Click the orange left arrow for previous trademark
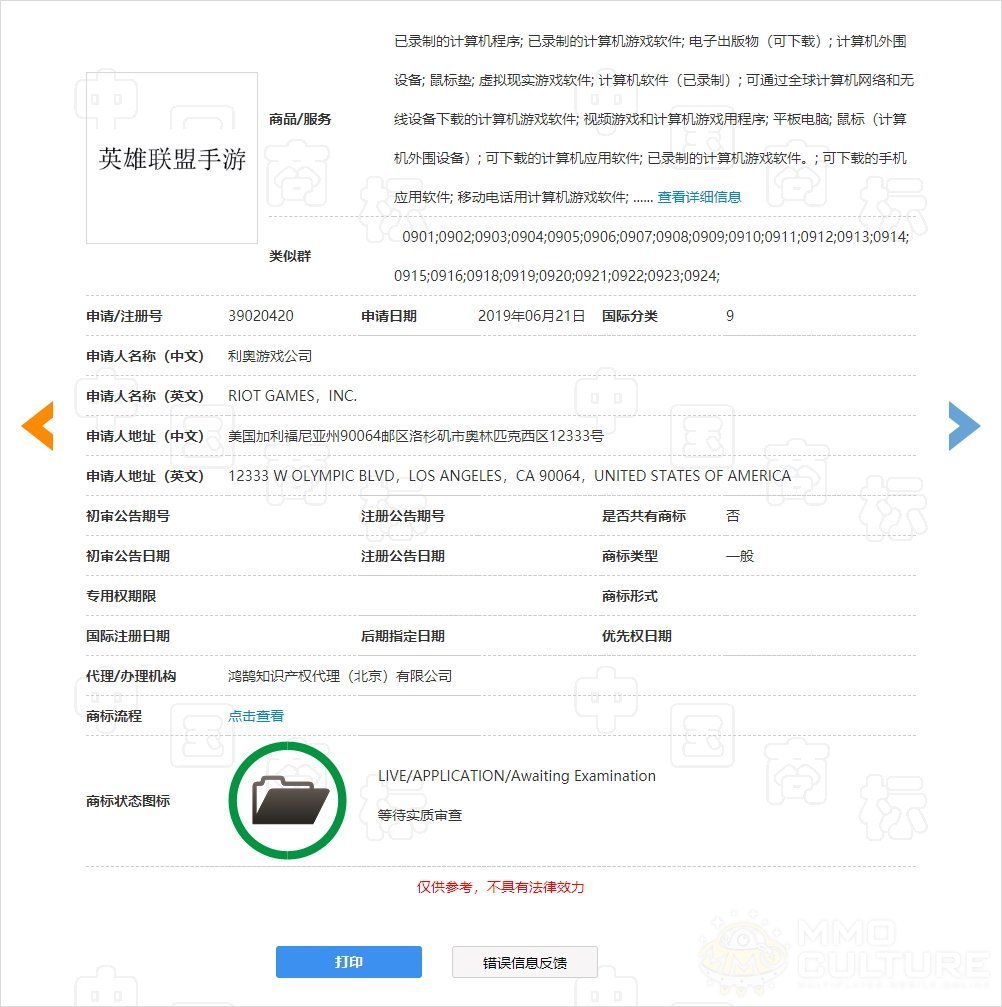Screen dimensions: 1002x1007 tap(37, 427)
